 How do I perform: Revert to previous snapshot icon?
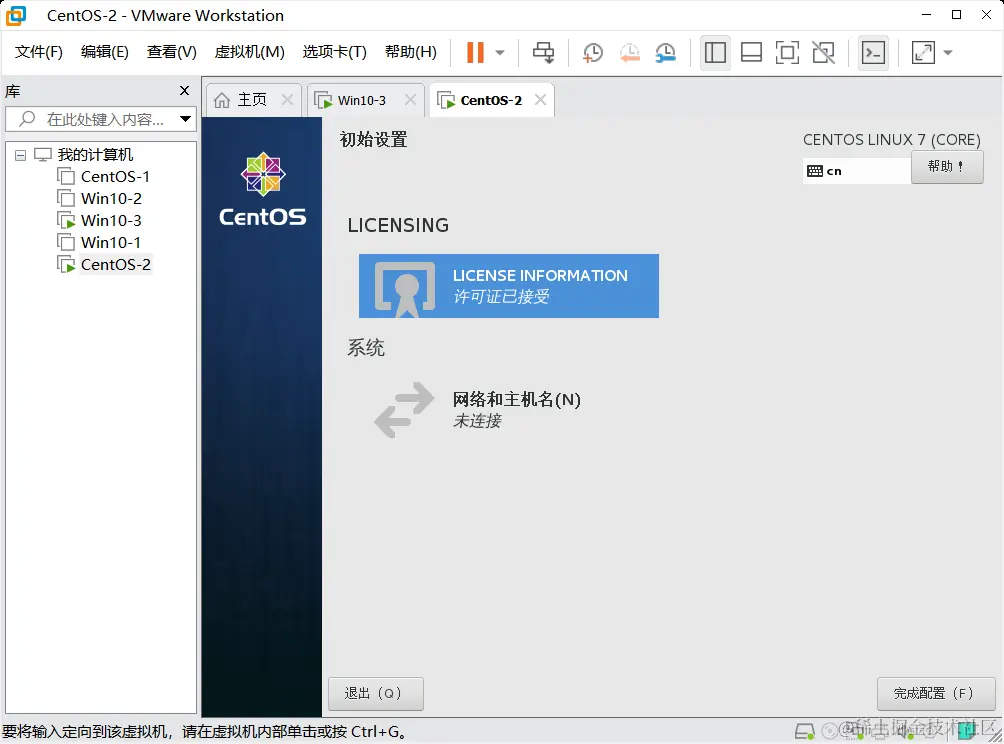click(629, 53)
